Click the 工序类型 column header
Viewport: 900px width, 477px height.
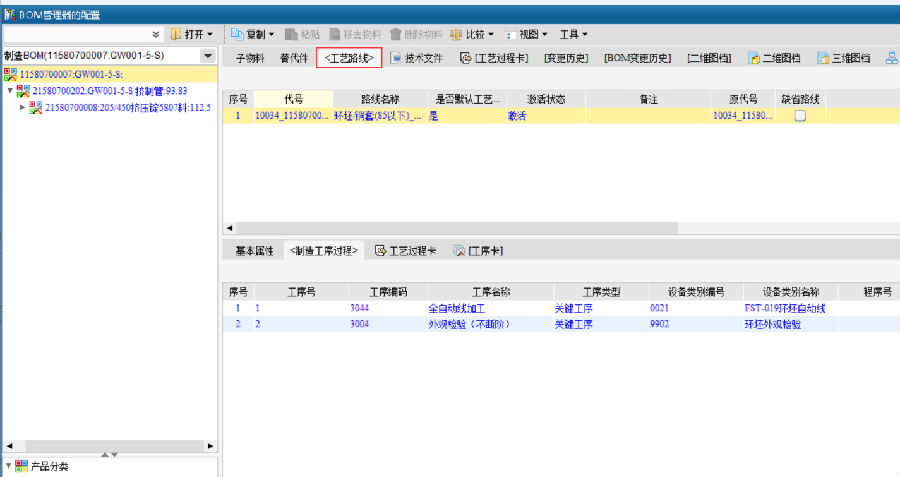(x=602, y=292)
